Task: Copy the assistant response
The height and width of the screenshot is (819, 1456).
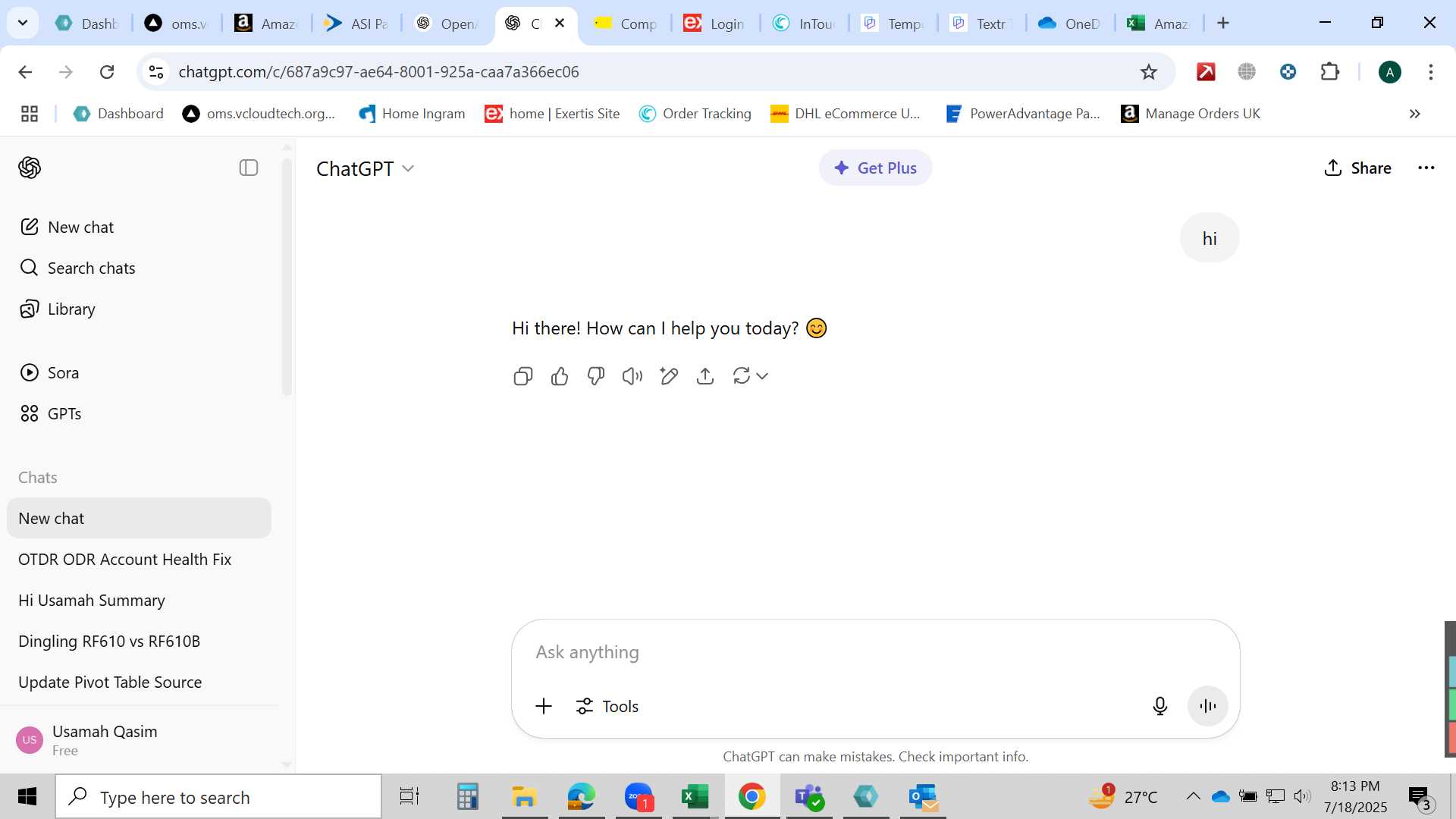Action: tap(522, 376)
